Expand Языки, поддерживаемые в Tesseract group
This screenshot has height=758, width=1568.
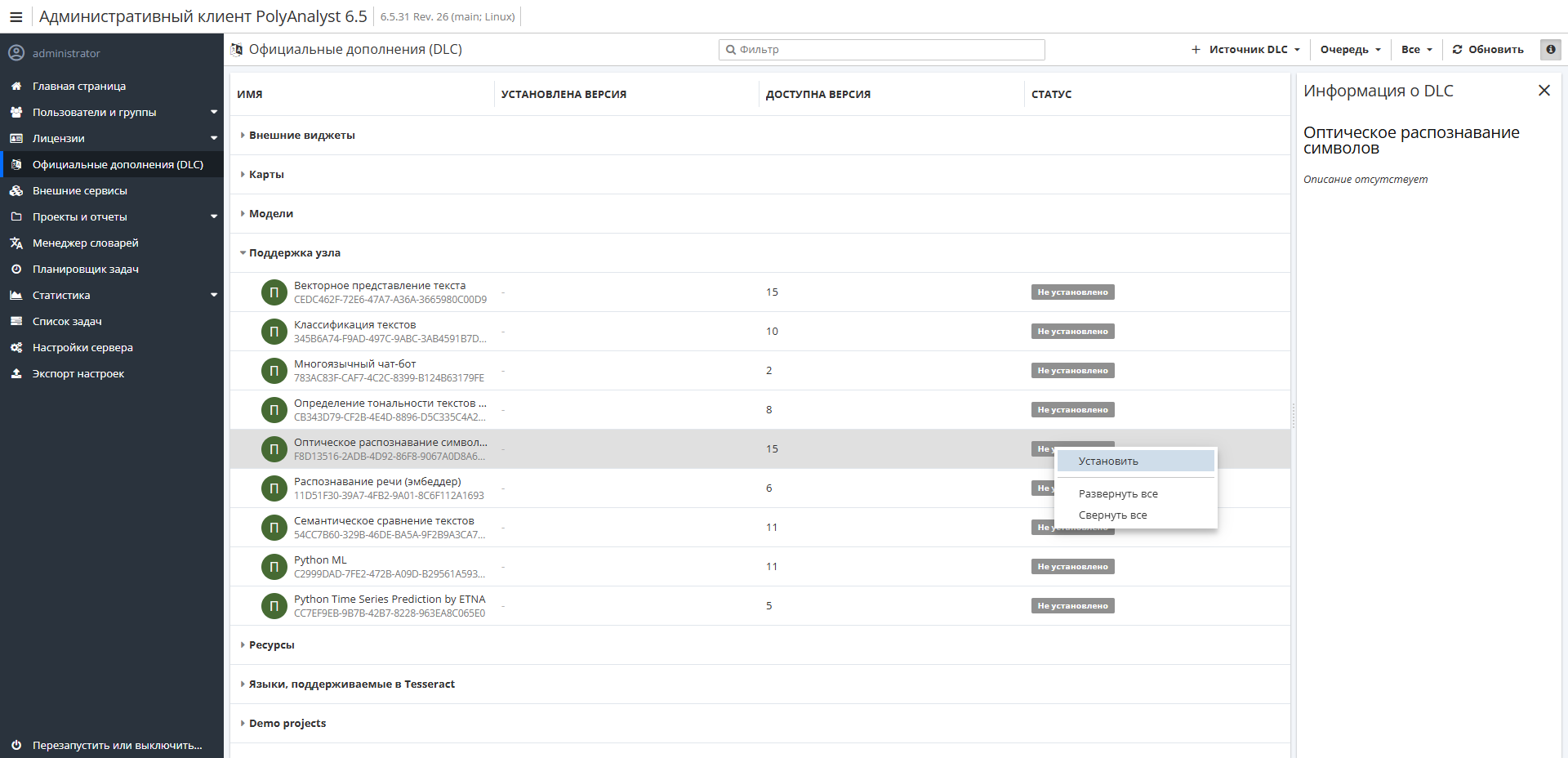(243, 684)
